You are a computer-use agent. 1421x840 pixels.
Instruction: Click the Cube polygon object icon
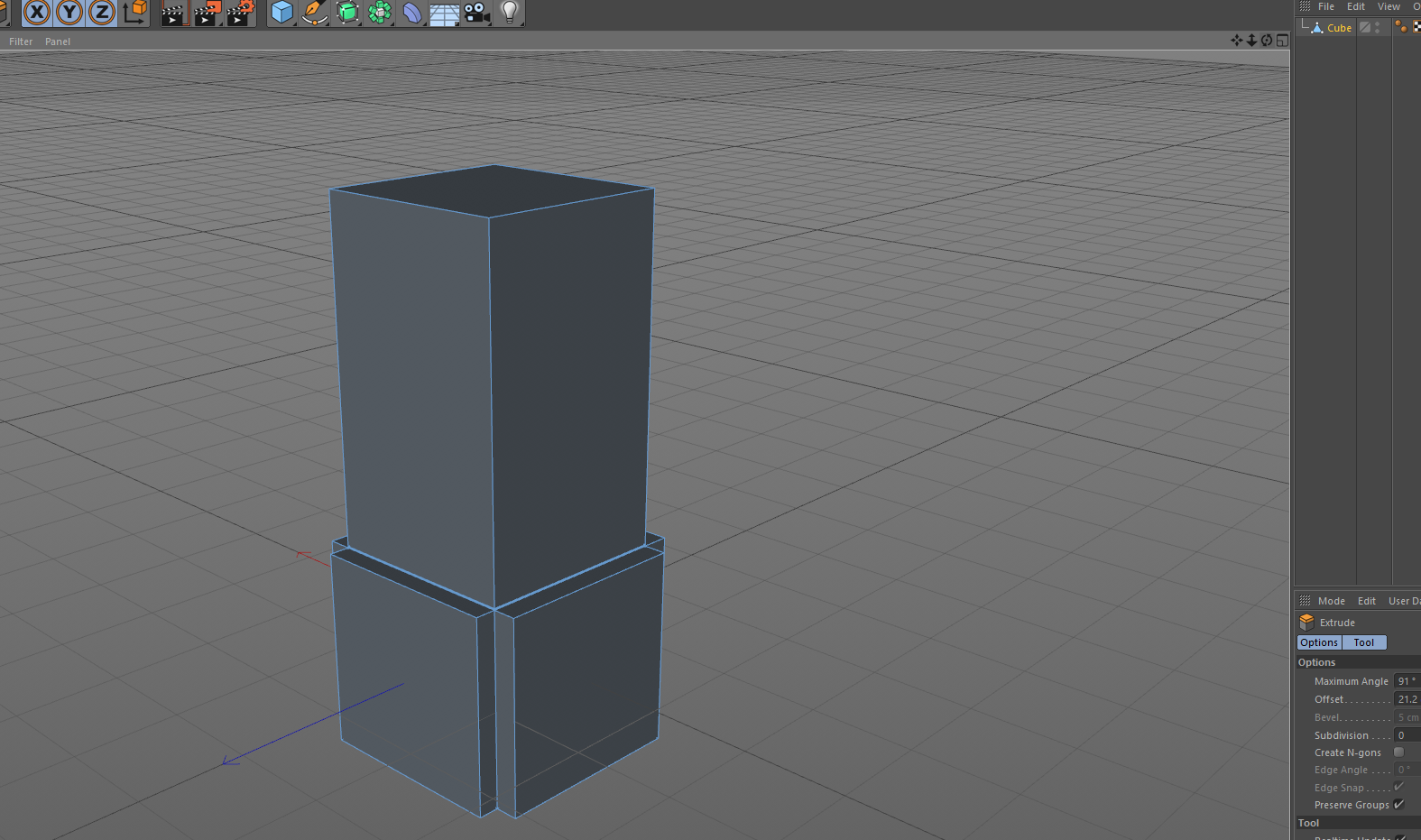(x=1317, y=28)
